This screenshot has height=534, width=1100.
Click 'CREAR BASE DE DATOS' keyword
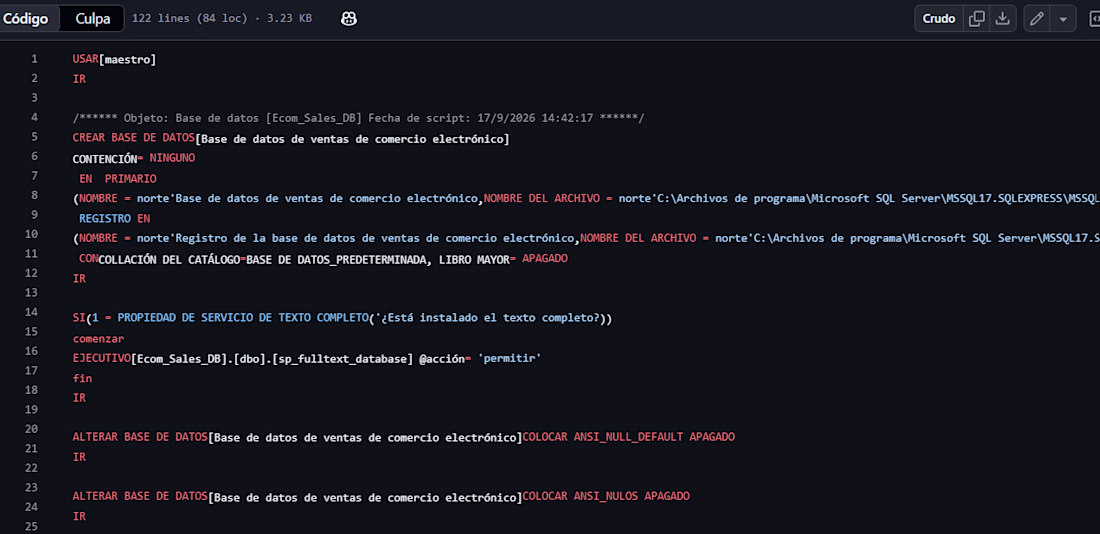point(133,138)
